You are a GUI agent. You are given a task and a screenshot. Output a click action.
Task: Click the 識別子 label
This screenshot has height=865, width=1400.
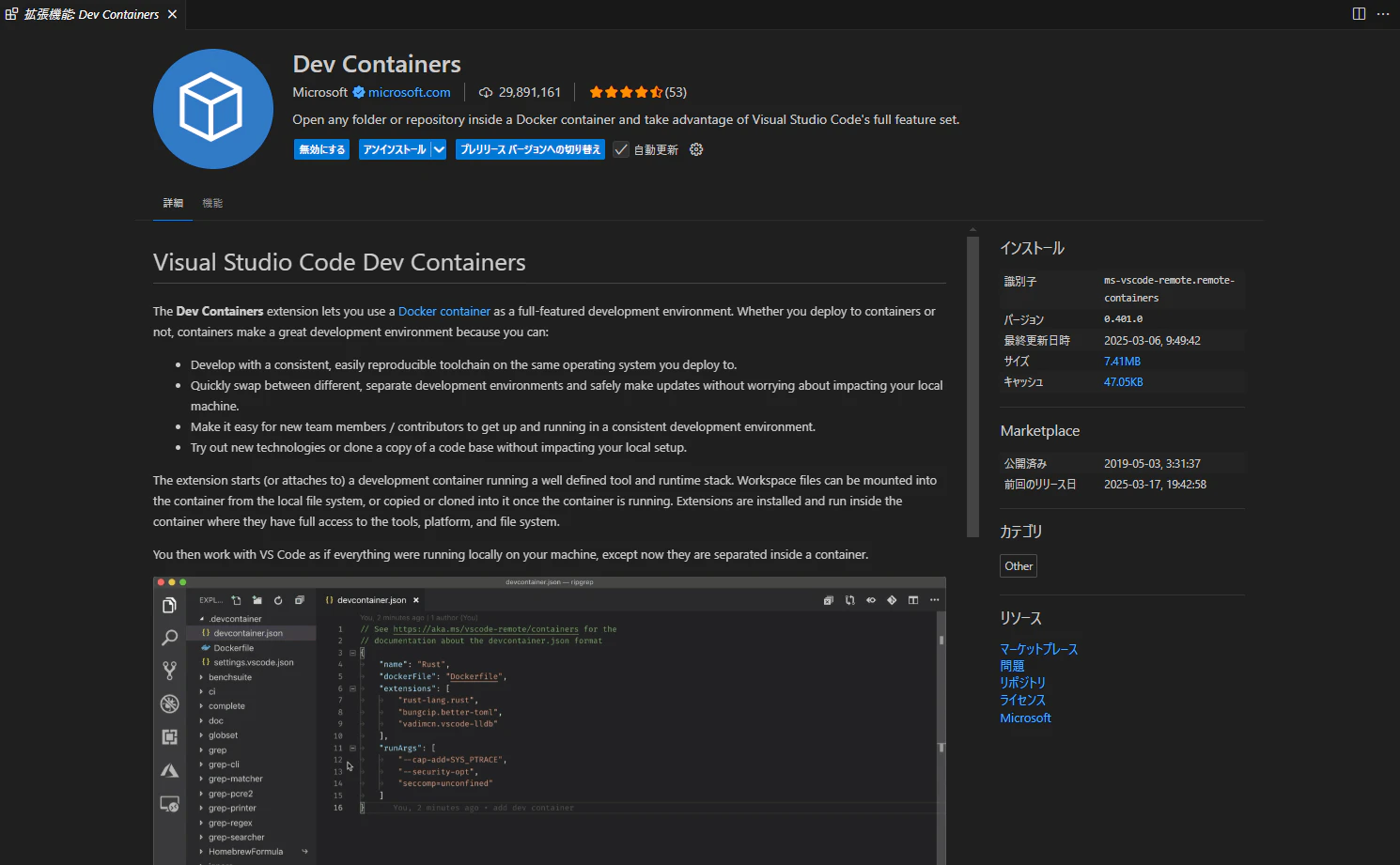[1020, 282]
